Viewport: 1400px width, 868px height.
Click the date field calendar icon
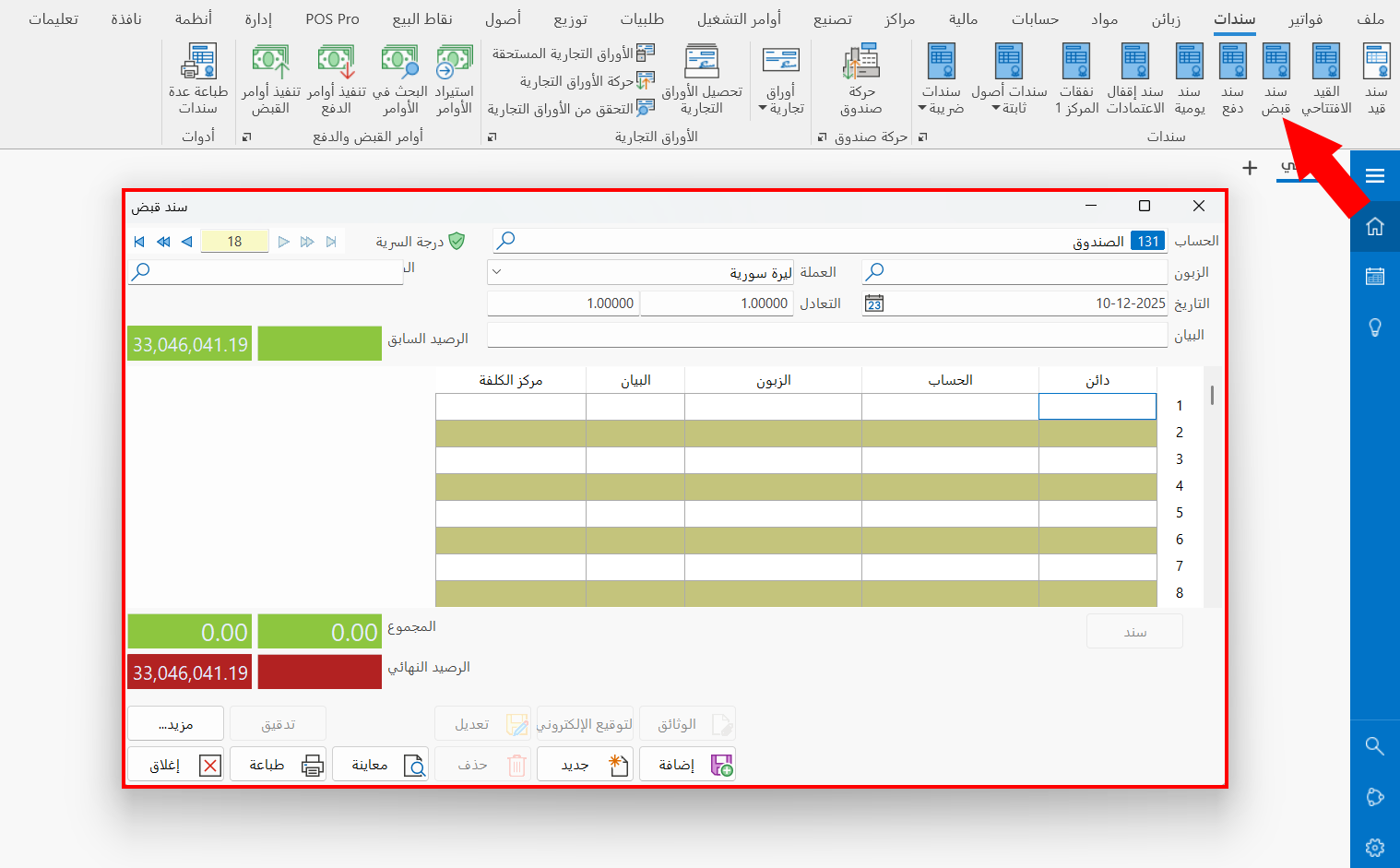[x=873, y=303]
